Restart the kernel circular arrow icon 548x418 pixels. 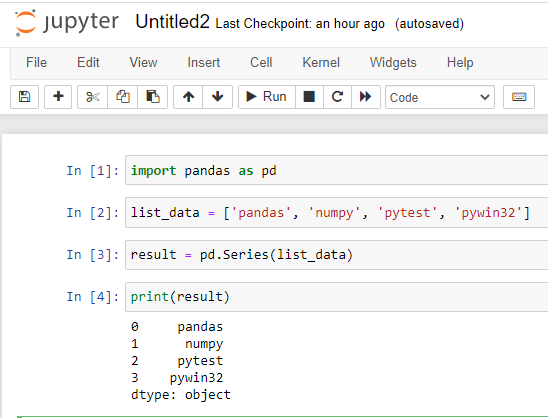pos(337,97)
